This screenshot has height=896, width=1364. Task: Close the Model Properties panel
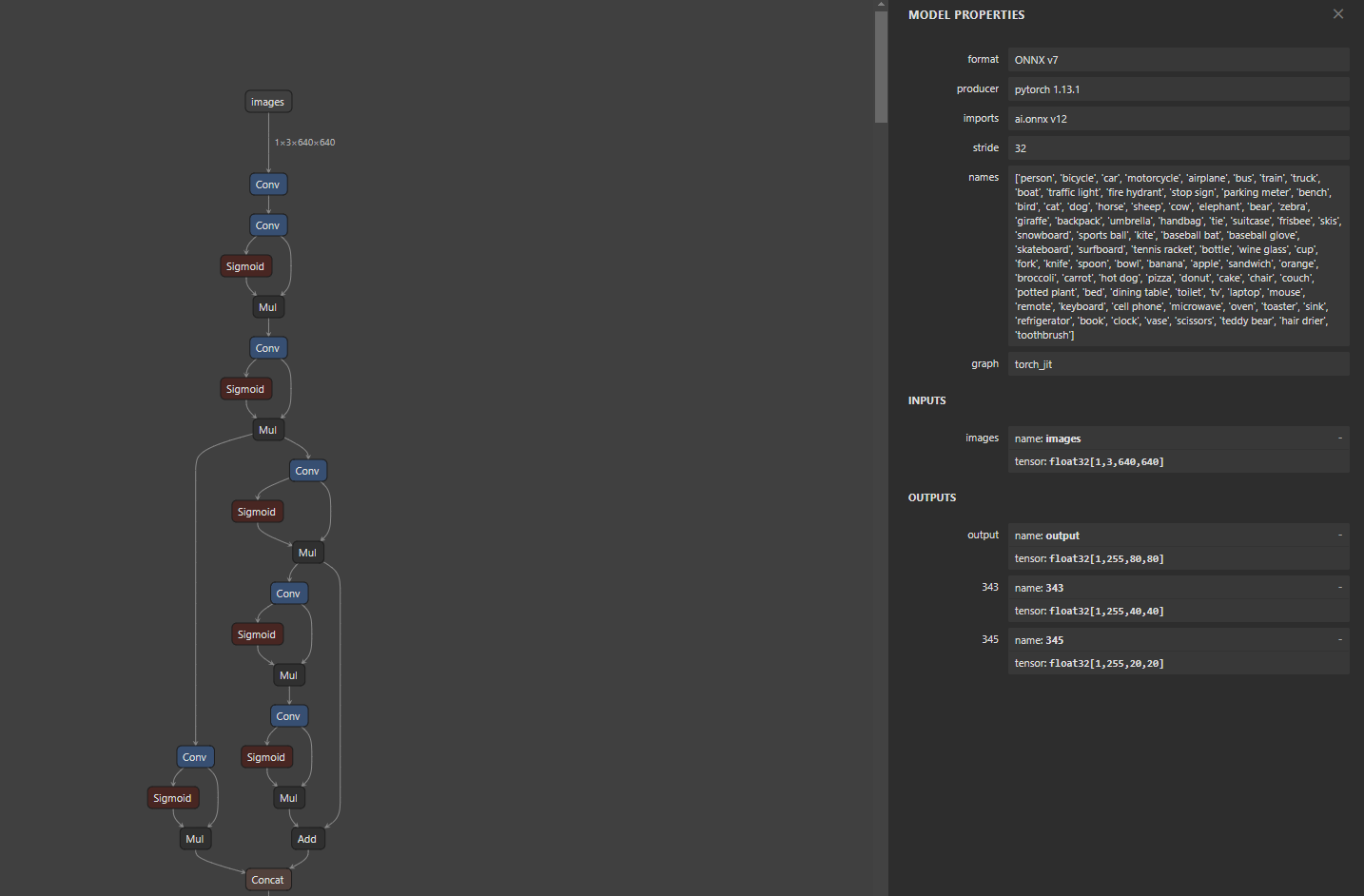1337,13
